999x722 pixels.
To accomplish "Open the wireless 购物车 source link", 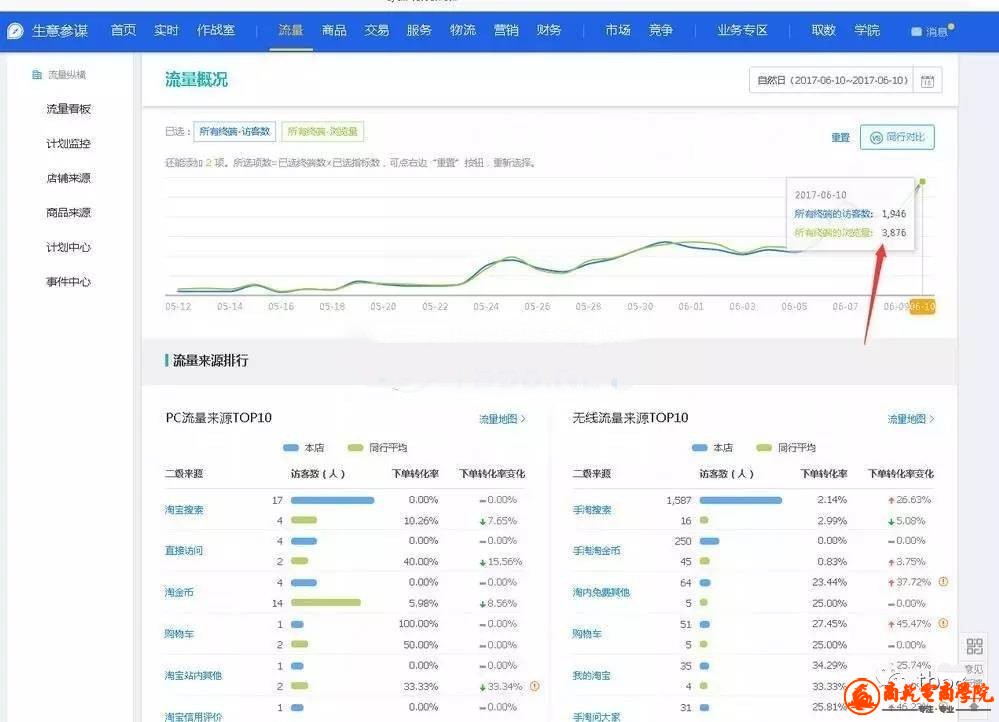I will [587, 634].
